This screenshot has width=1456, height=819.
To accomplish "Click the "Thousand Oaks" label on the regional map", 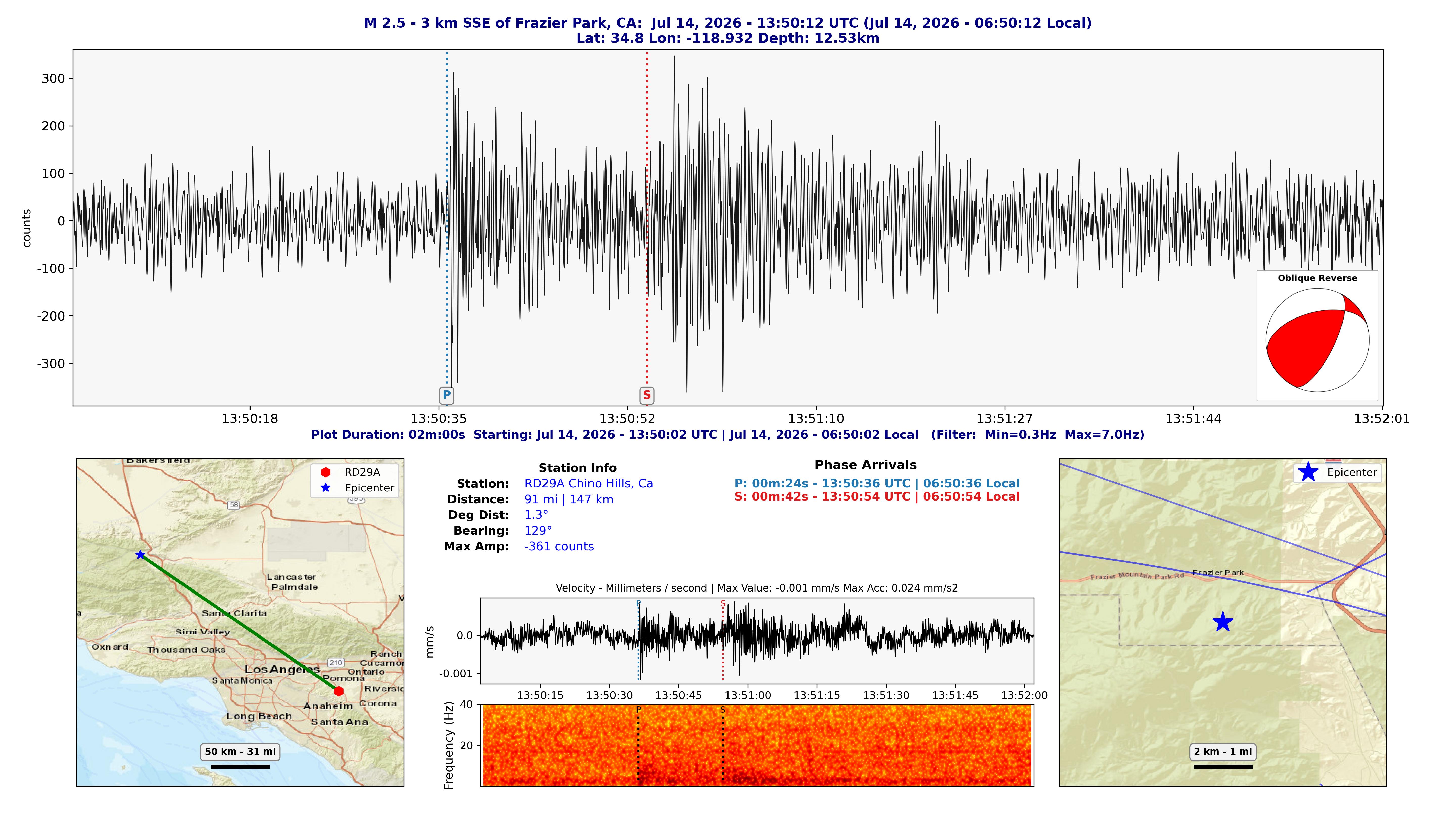I will [187, 650].
